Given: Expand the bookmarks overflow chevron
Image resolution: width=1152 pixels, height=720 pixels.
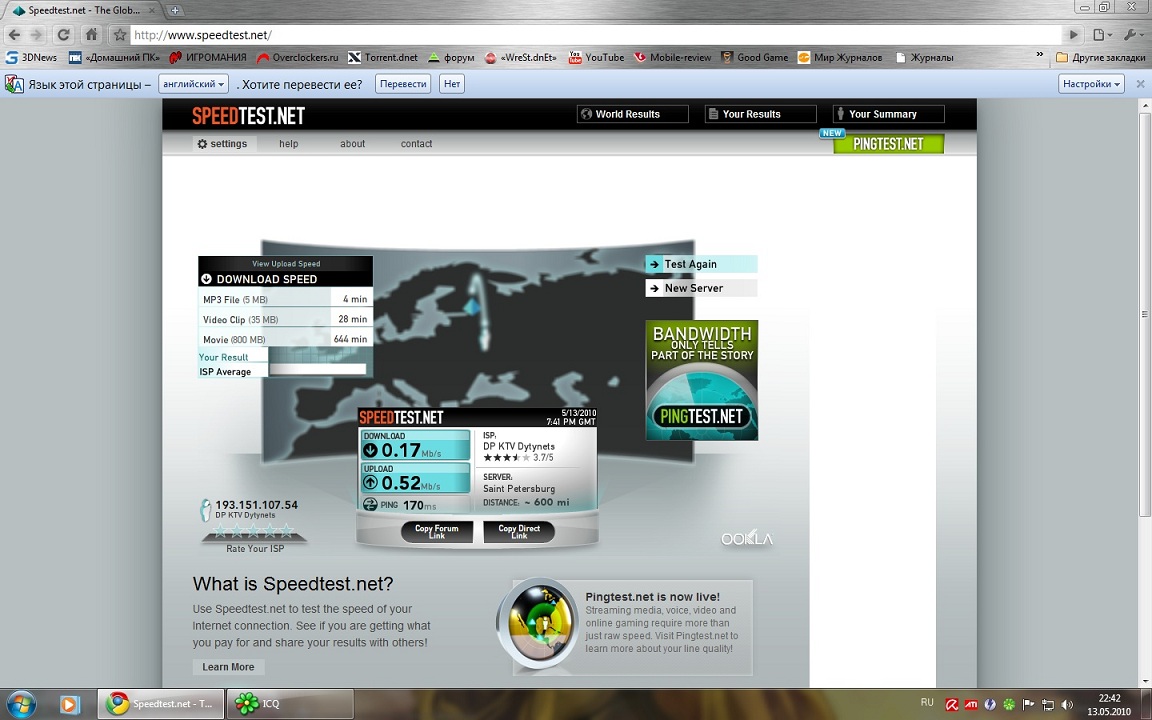Looking at the screenshot, I should [x=1040, y=57].
